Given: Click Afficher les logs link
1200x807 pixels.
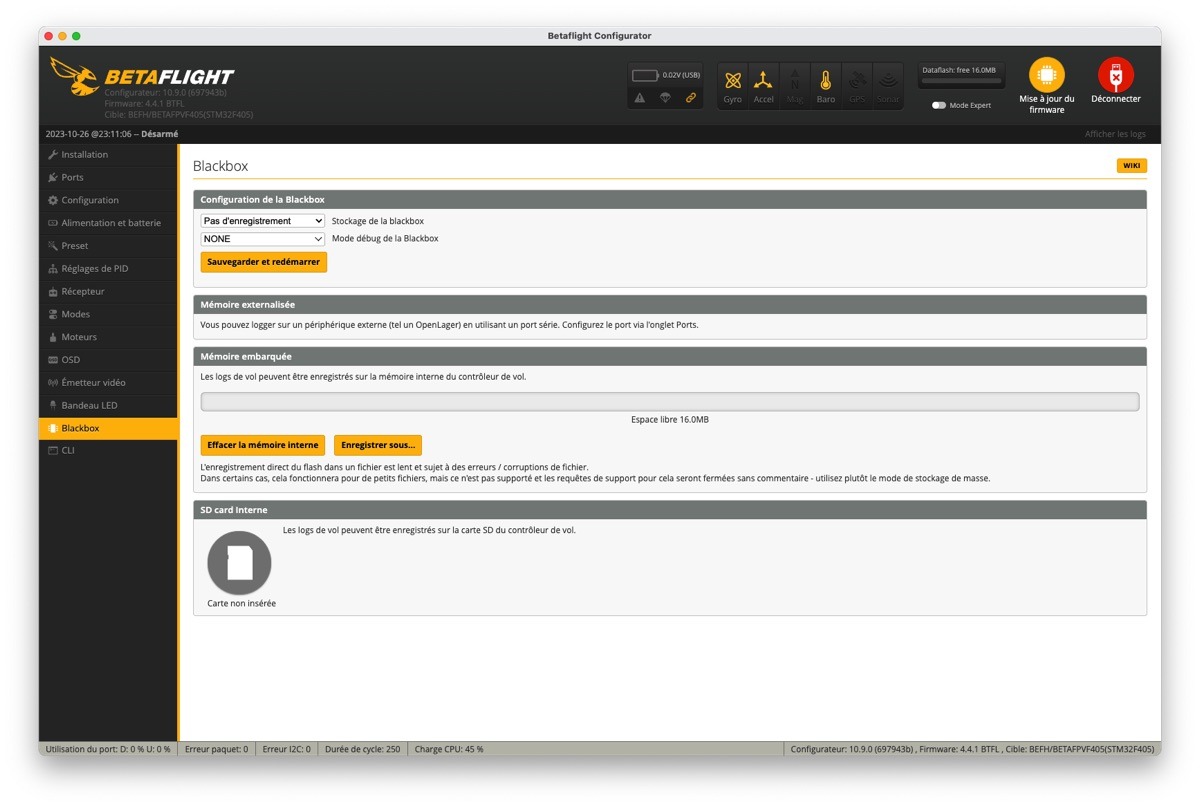Looking at the screenshot, I should coord(1115,134).
